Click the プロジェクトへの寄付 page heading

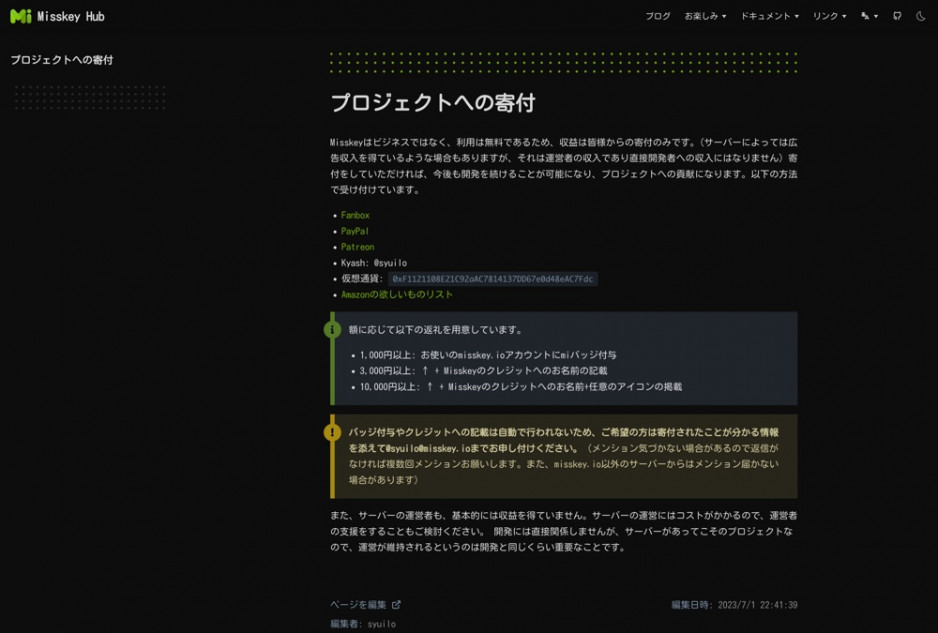433,103
